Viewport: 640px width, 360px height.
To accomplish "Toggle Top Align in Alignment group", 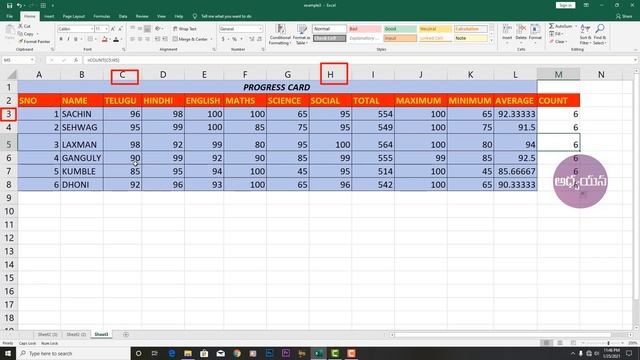I will click(133, 29).
